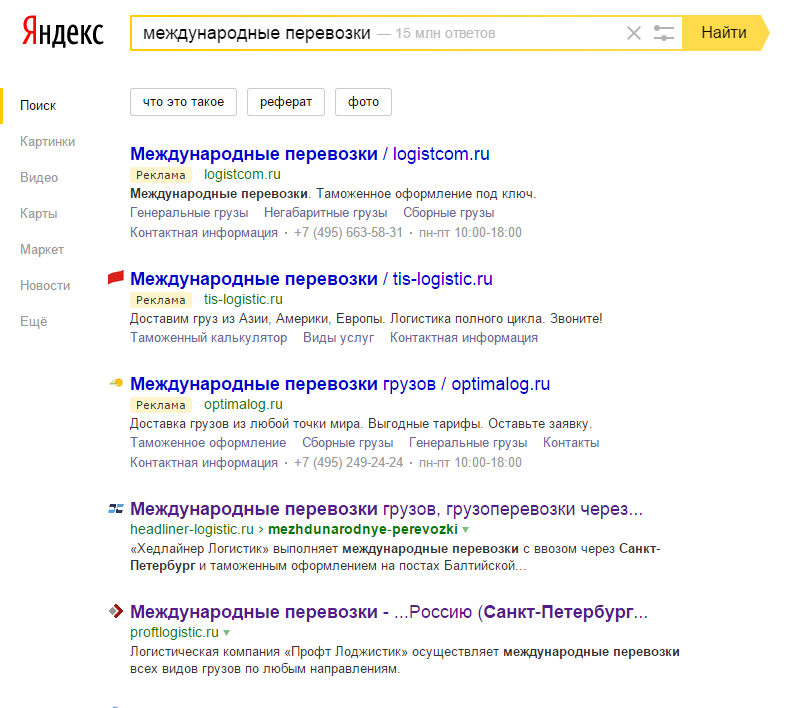This screenshot has width=790, height=708.
Task: Click red flag favicon beside tis-logistic result
Action: (115, 278)
